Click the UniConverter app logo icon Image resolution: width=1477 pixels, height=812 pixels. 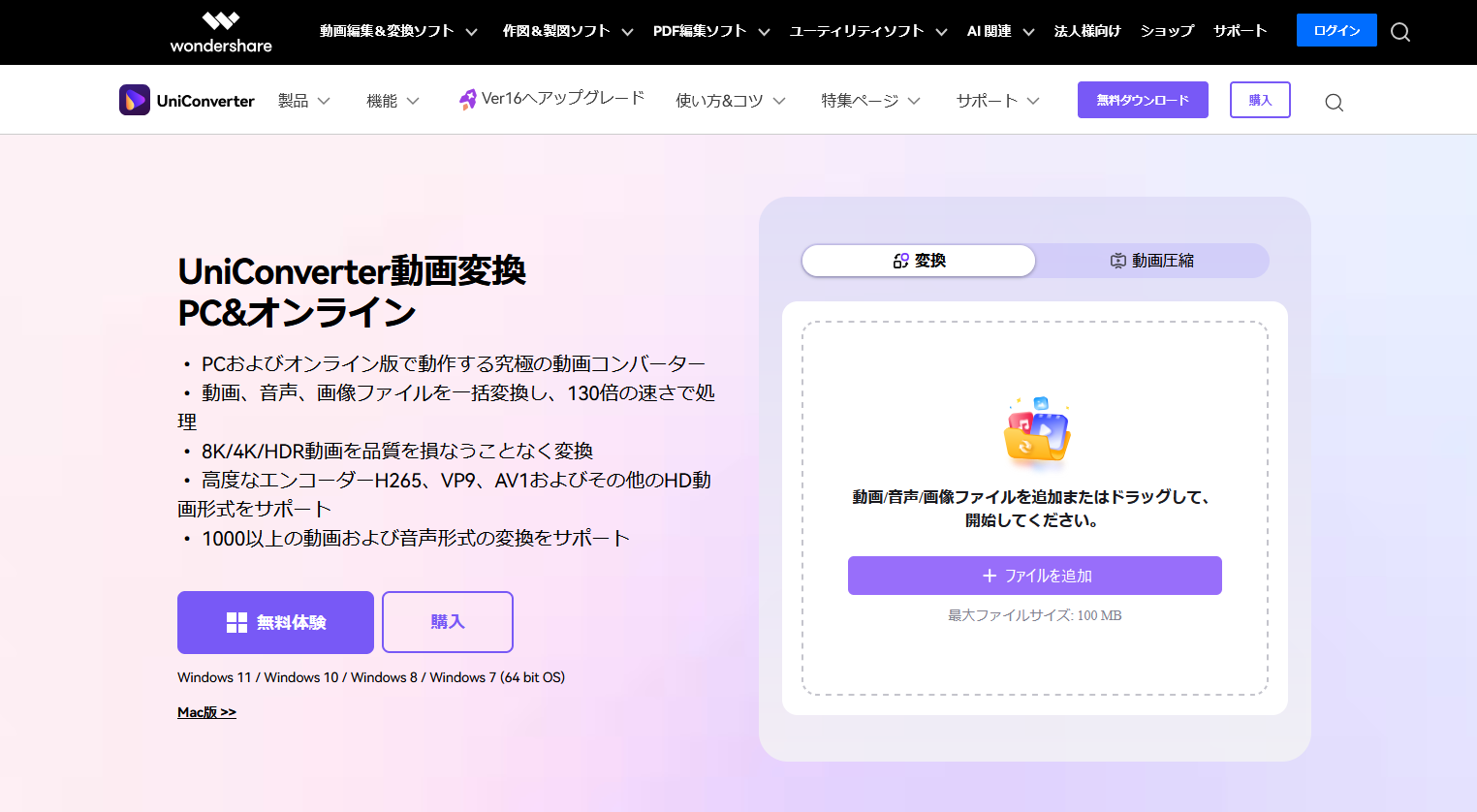135,100
